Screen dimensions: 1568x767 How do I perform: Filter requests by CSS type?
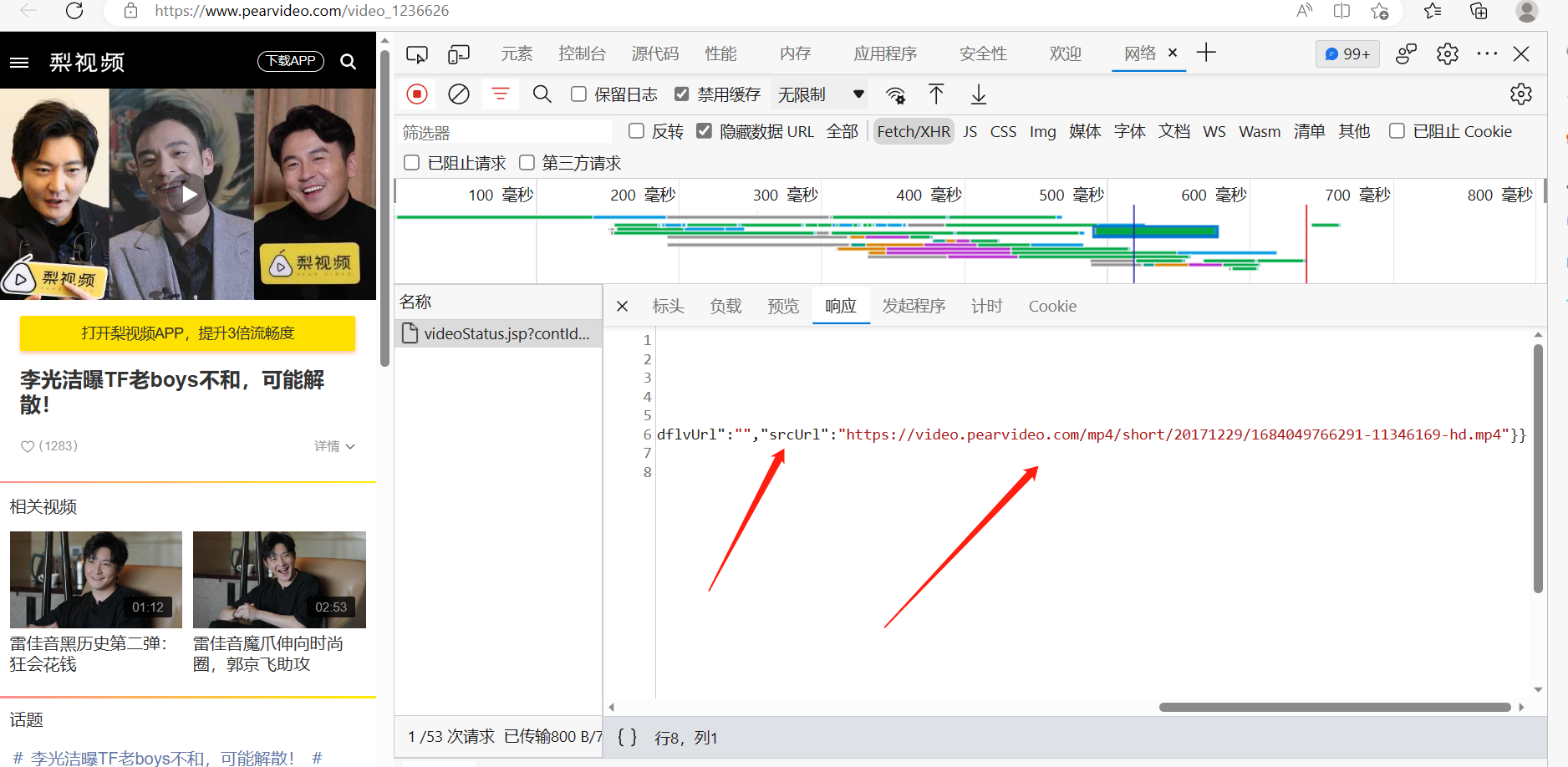point(1003,131)
